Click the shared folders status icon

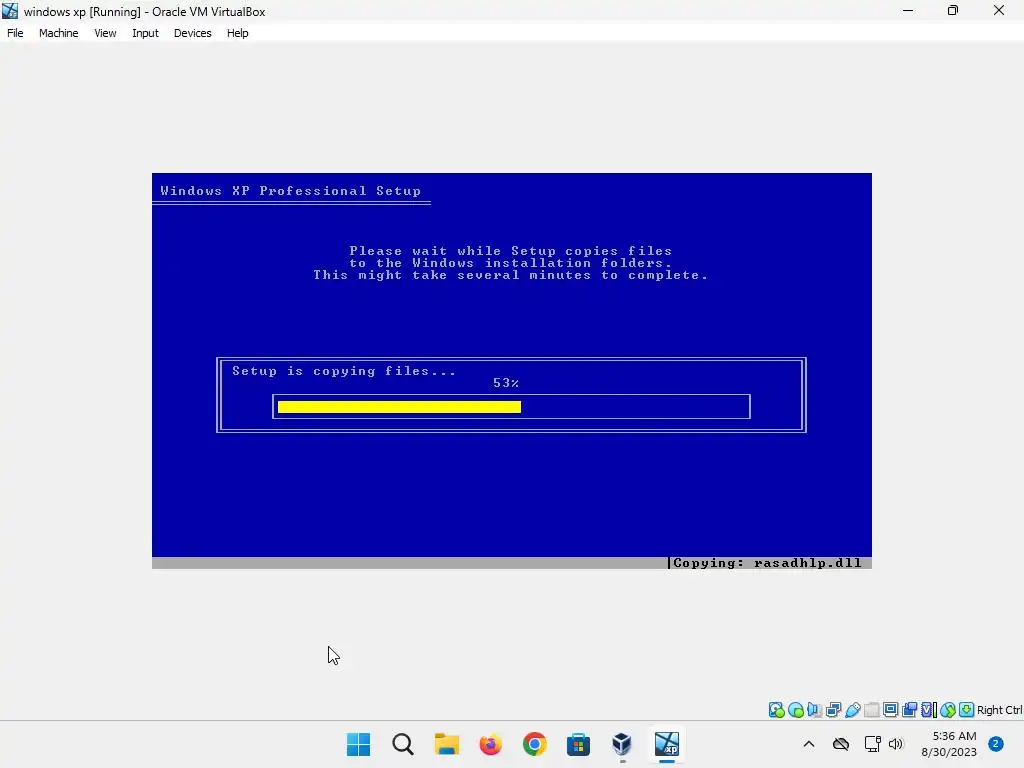(872, 710)
